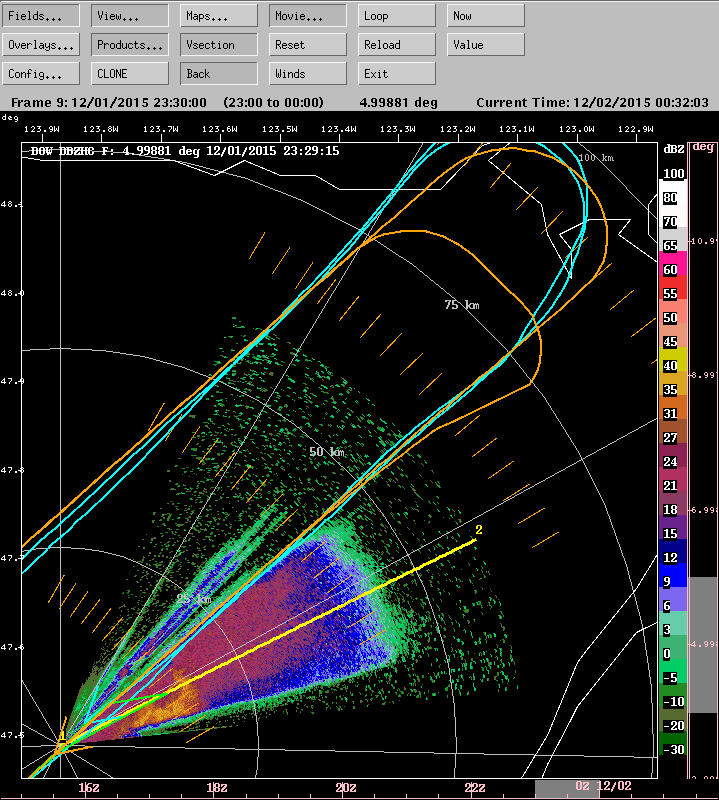This screenshot has height=800, width=719.
Task: Open the Config... menu button
Action: tap(41, 74)
